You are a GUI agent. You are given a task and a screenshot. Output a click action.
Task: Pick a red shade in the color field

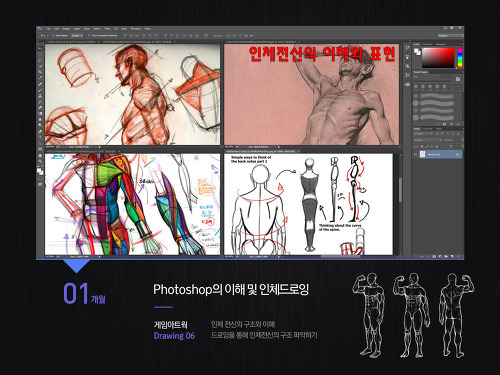(438, 58)
